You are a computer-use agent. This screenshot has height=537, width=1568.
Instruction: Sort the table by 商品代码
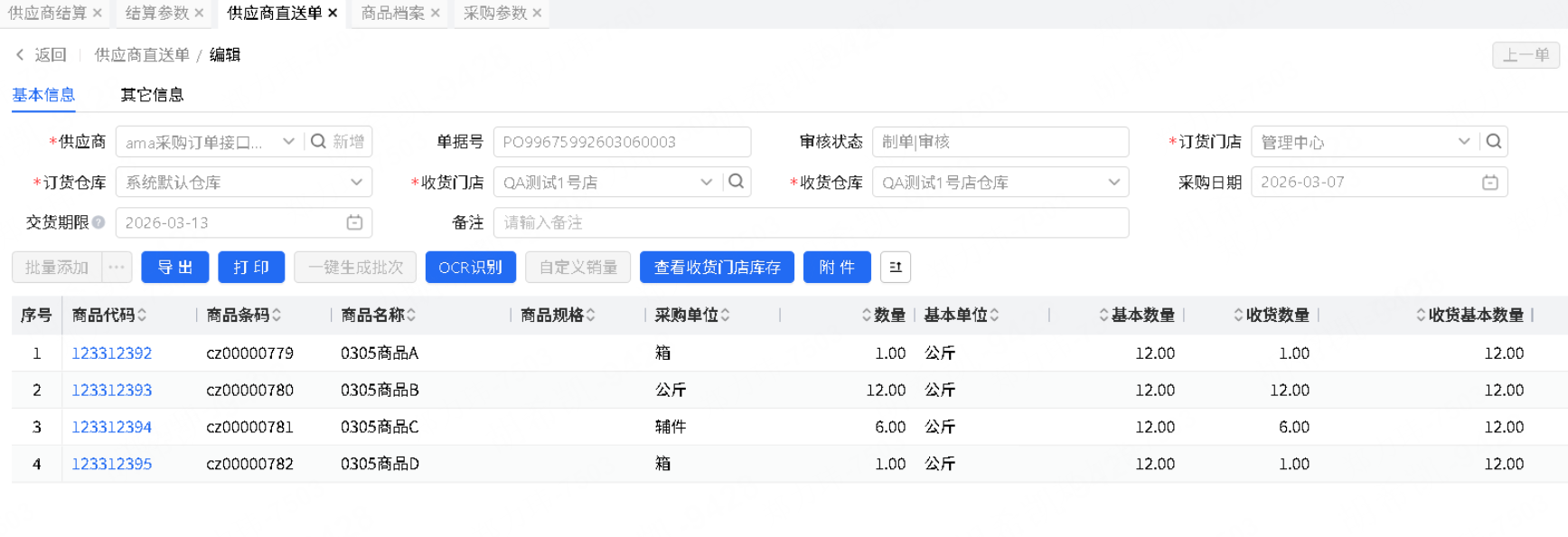click(142, 315)
